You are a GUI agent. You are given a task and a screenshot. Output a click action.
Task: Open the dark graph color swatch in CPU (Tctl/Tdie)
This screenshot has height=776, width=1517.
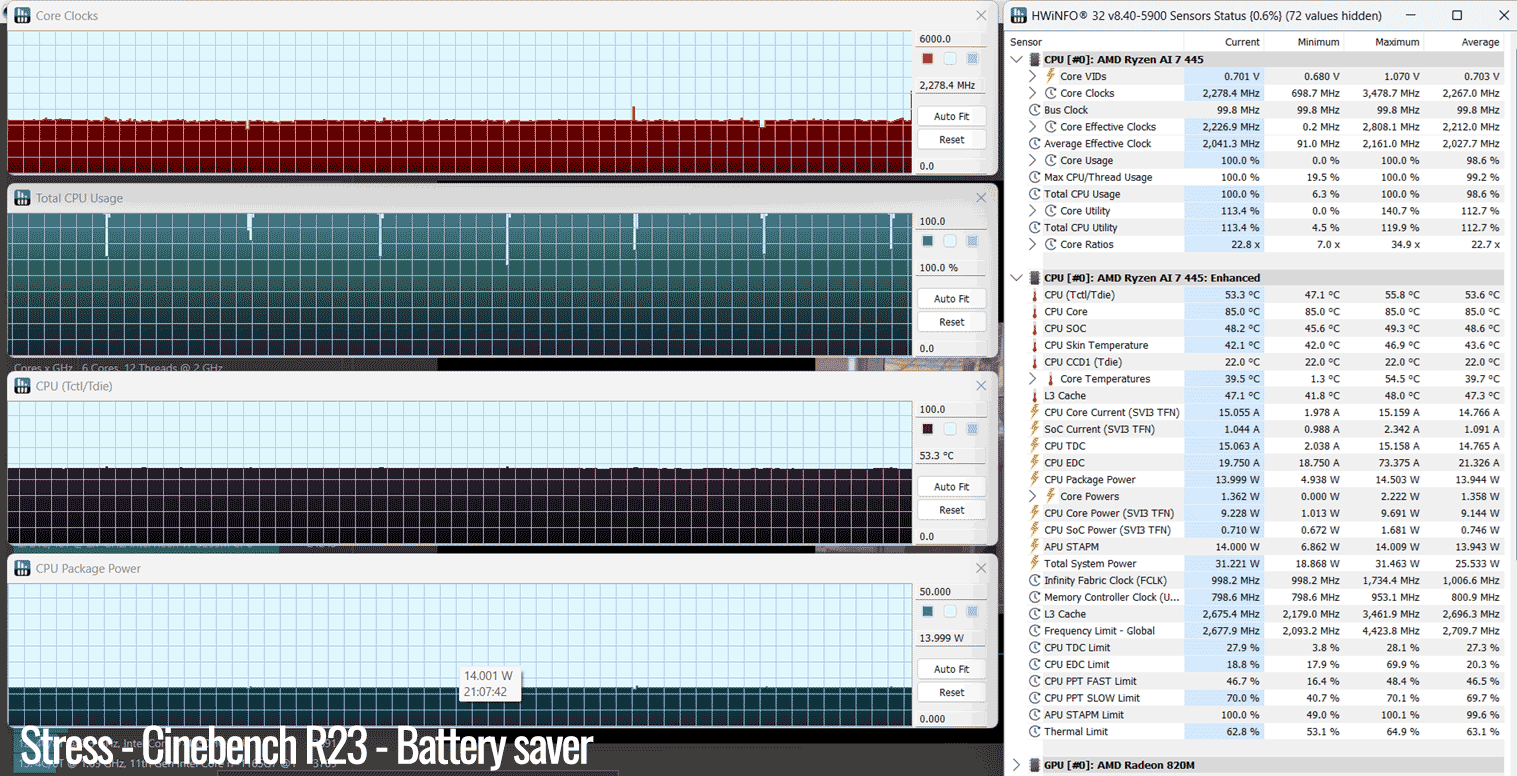(x=928, y=429)
